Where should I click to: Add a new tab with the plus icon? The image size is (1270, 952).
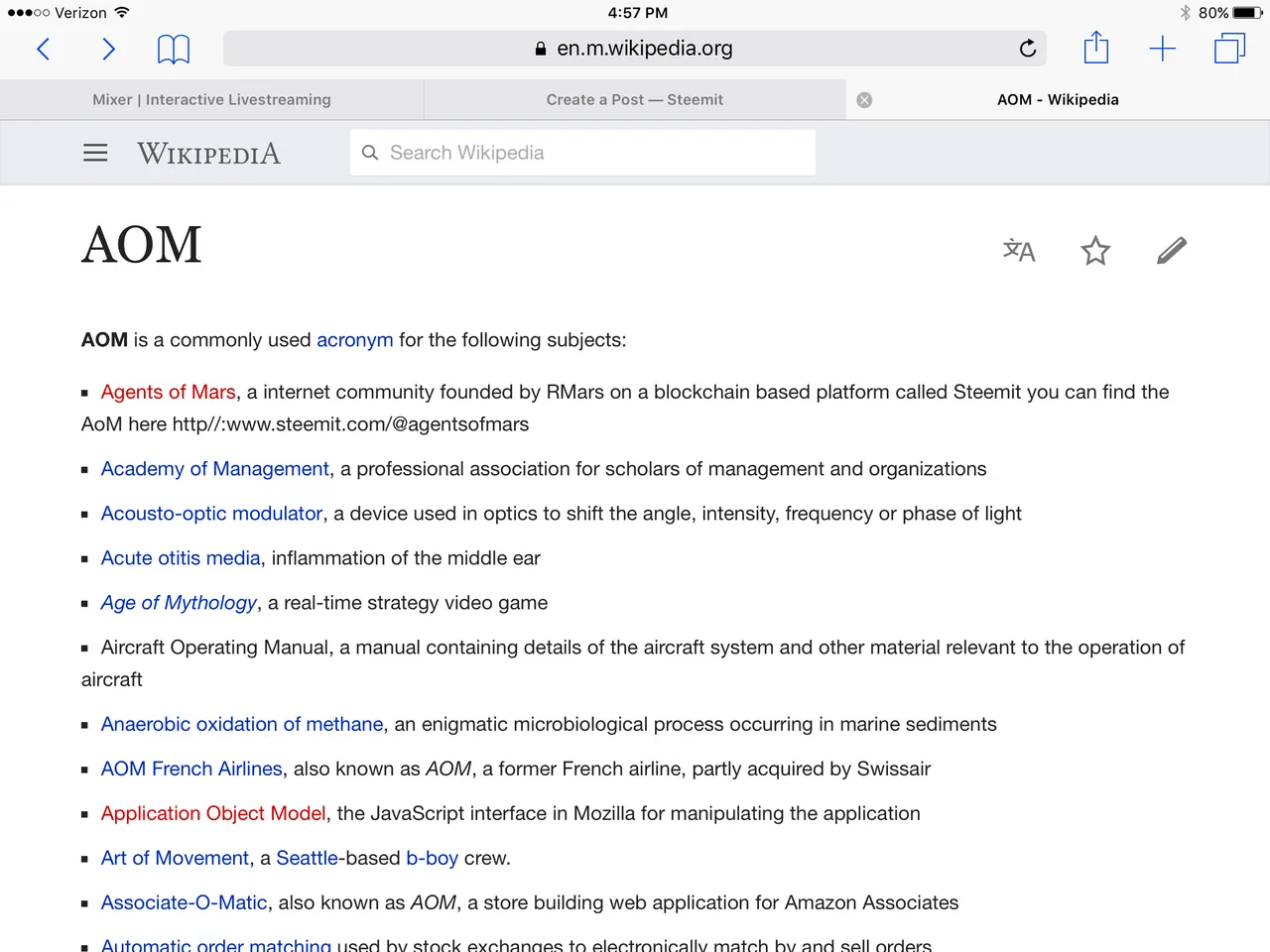coord(1162,49)
